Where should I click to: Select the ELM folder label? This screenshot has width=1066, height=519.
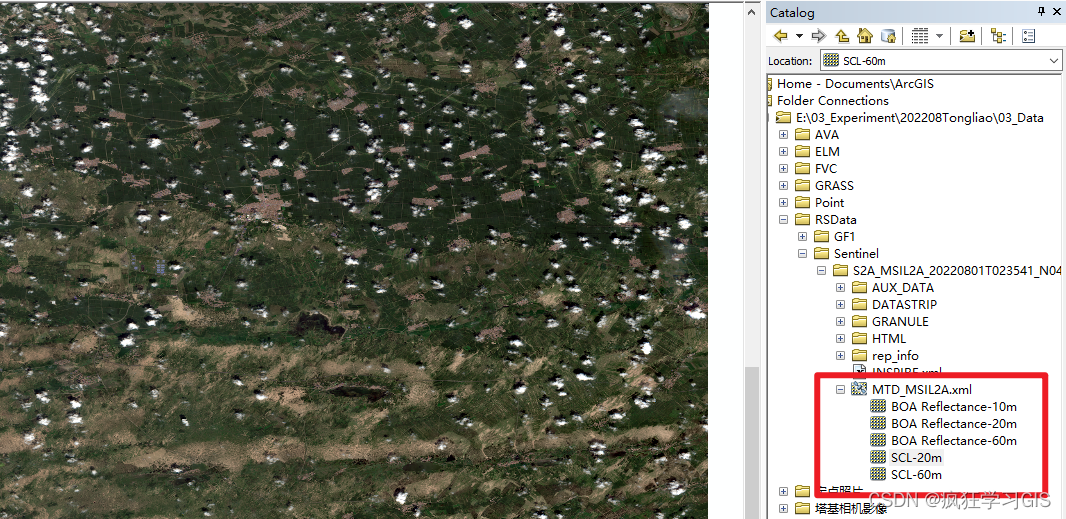[827, 152]
